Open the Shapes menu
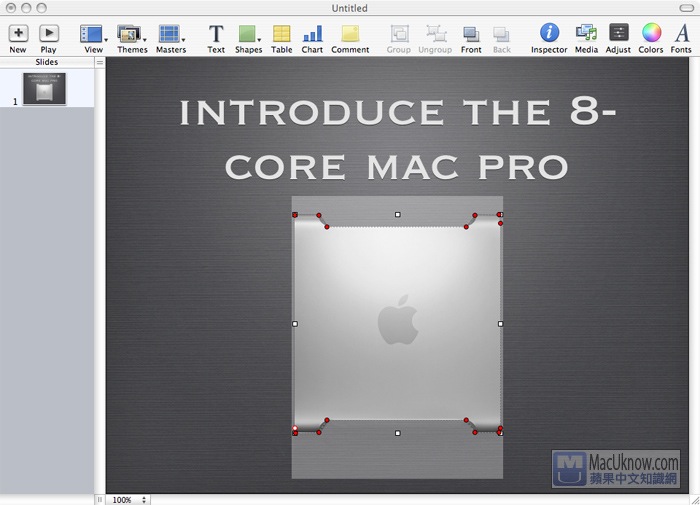700x505 pixels. 249,38
